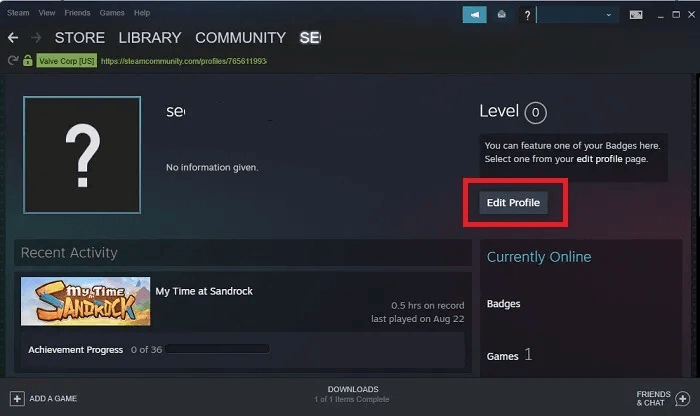Open the partially hidden profile name tab
This screenshot has height=416, width=700.
click(x=310, y=38)
